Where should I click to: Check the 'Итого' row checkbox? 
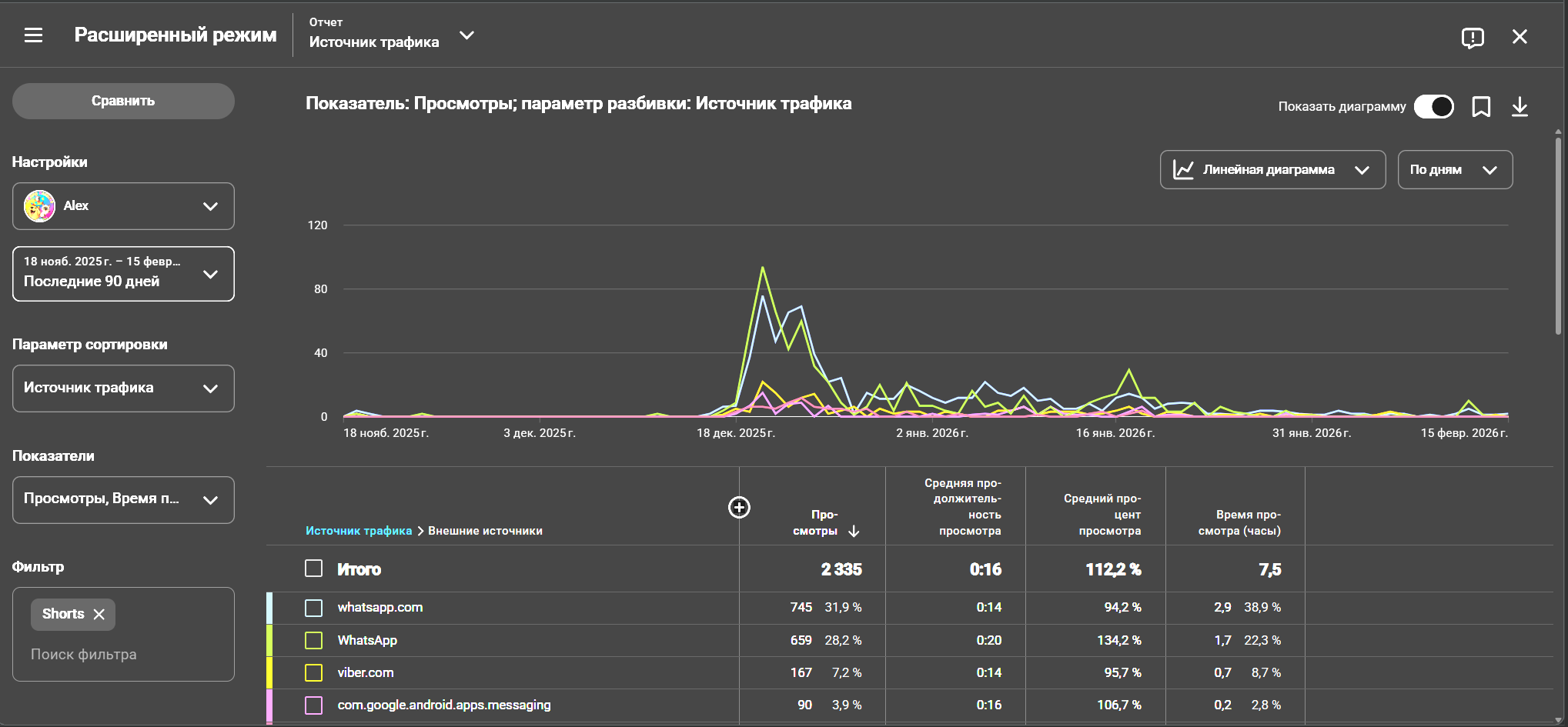click(x=313, y=569)
